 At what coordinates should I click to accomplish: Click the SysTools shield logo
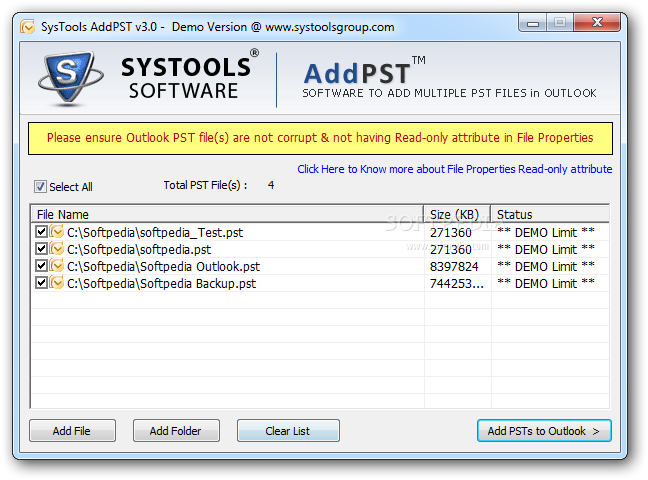pos(70,79)
